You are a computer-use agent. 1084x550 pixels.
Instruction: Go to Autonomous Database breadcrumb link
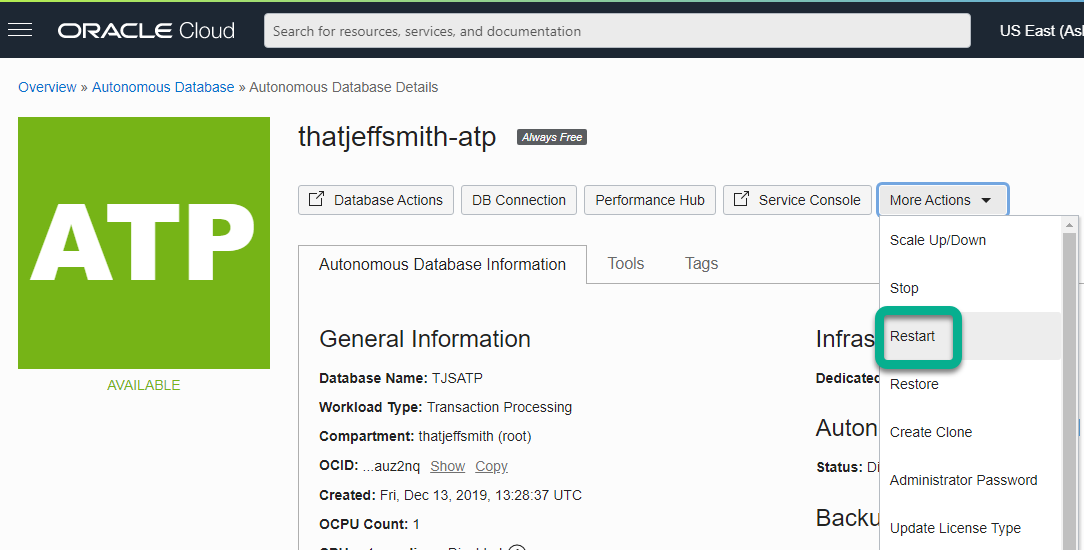click(163, 87)
